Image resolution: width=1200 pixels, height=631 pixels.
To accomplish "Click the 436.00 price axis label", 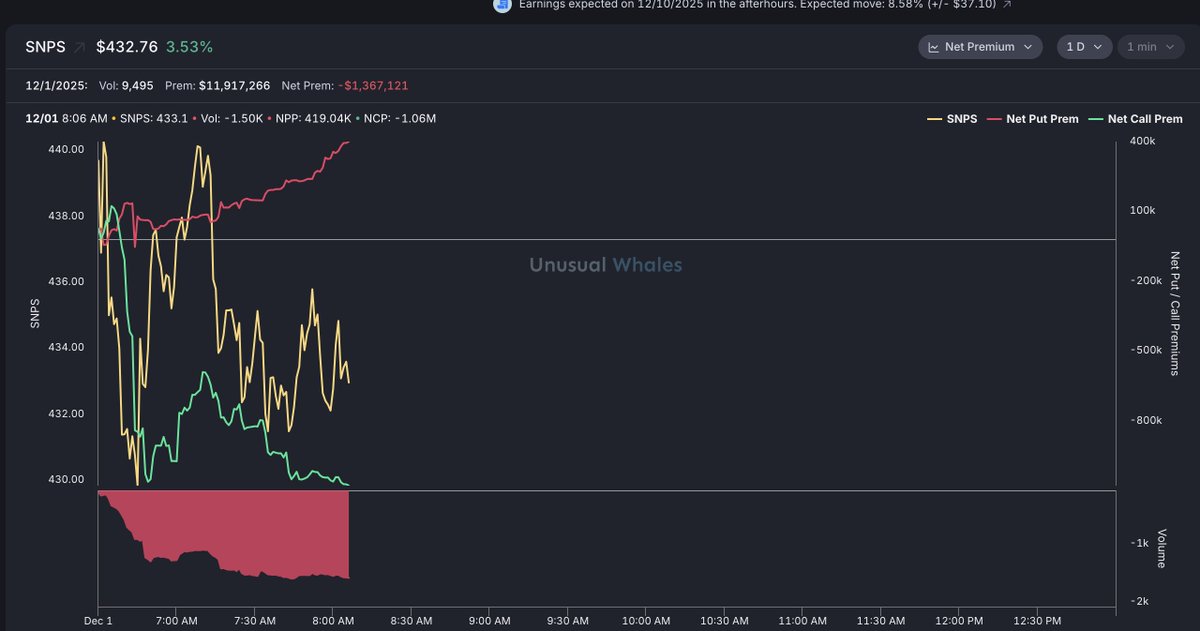I will [67, 282].
